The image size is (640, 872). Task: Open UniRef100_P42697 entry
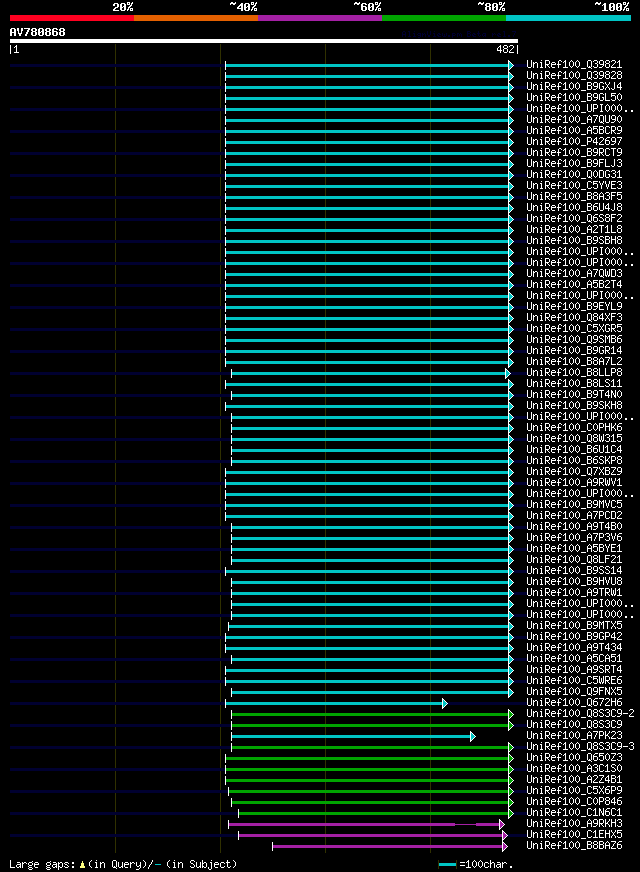coord(574,141)
